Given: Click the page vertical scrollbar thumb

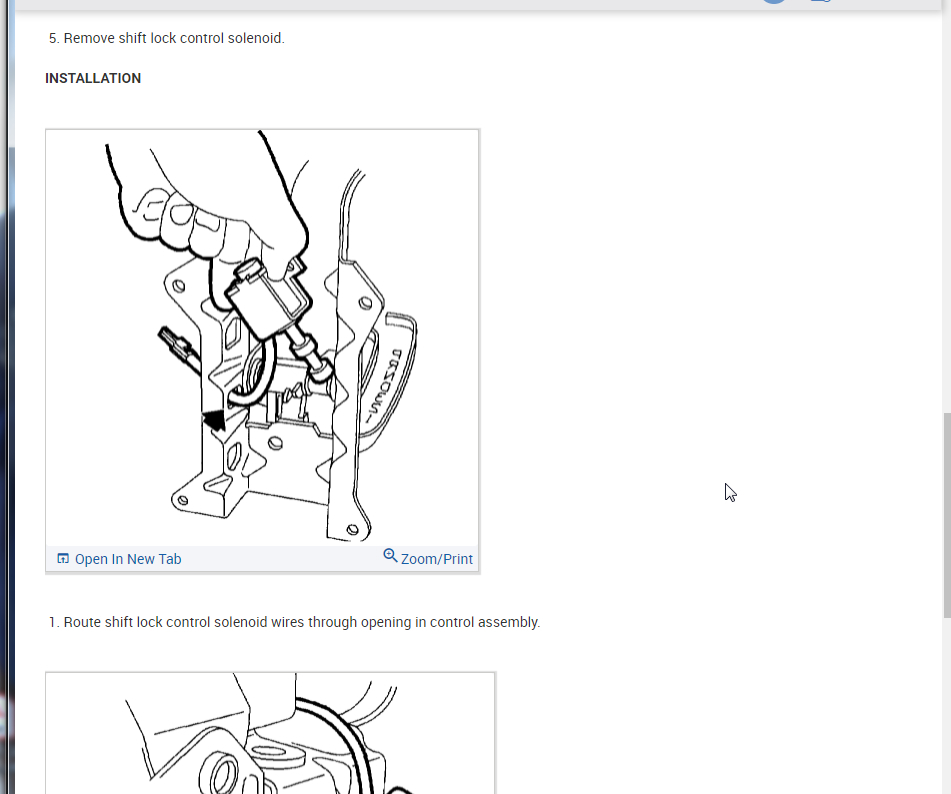Looking at the screenshot, I should (947, 515).
